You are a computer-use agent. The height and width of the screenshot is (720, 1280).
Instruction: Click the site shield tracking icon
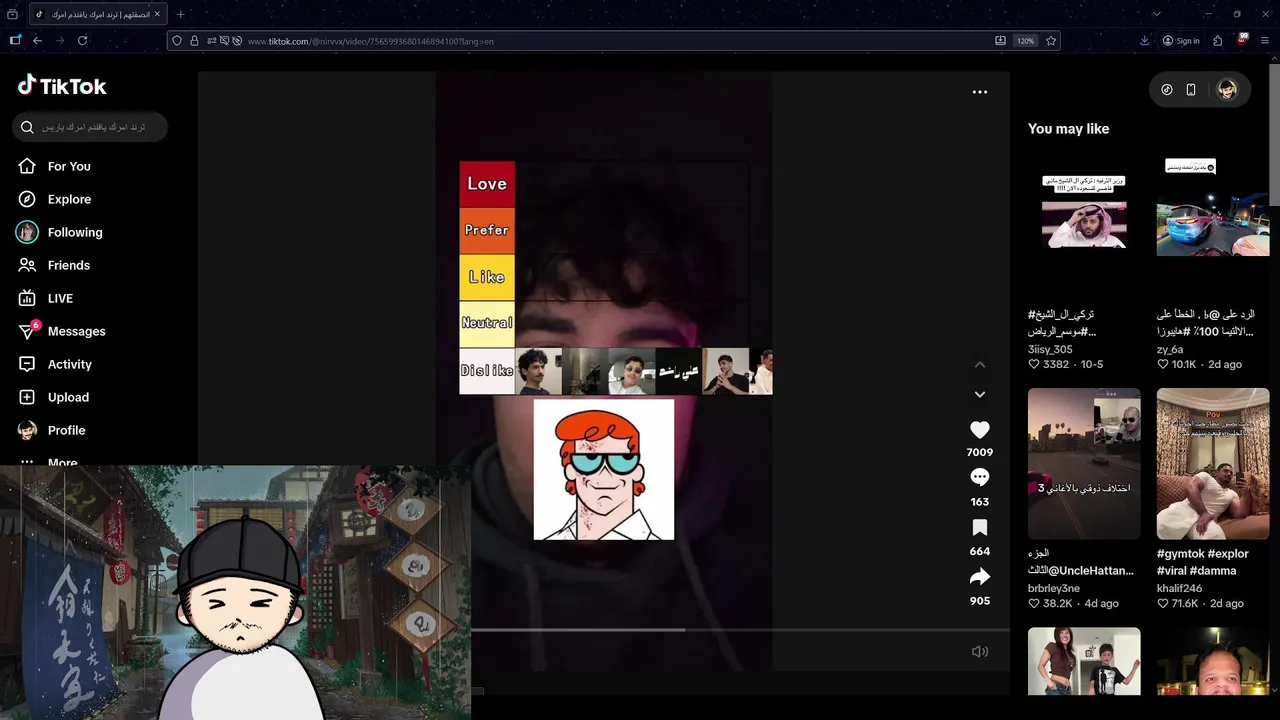point(177,41)
